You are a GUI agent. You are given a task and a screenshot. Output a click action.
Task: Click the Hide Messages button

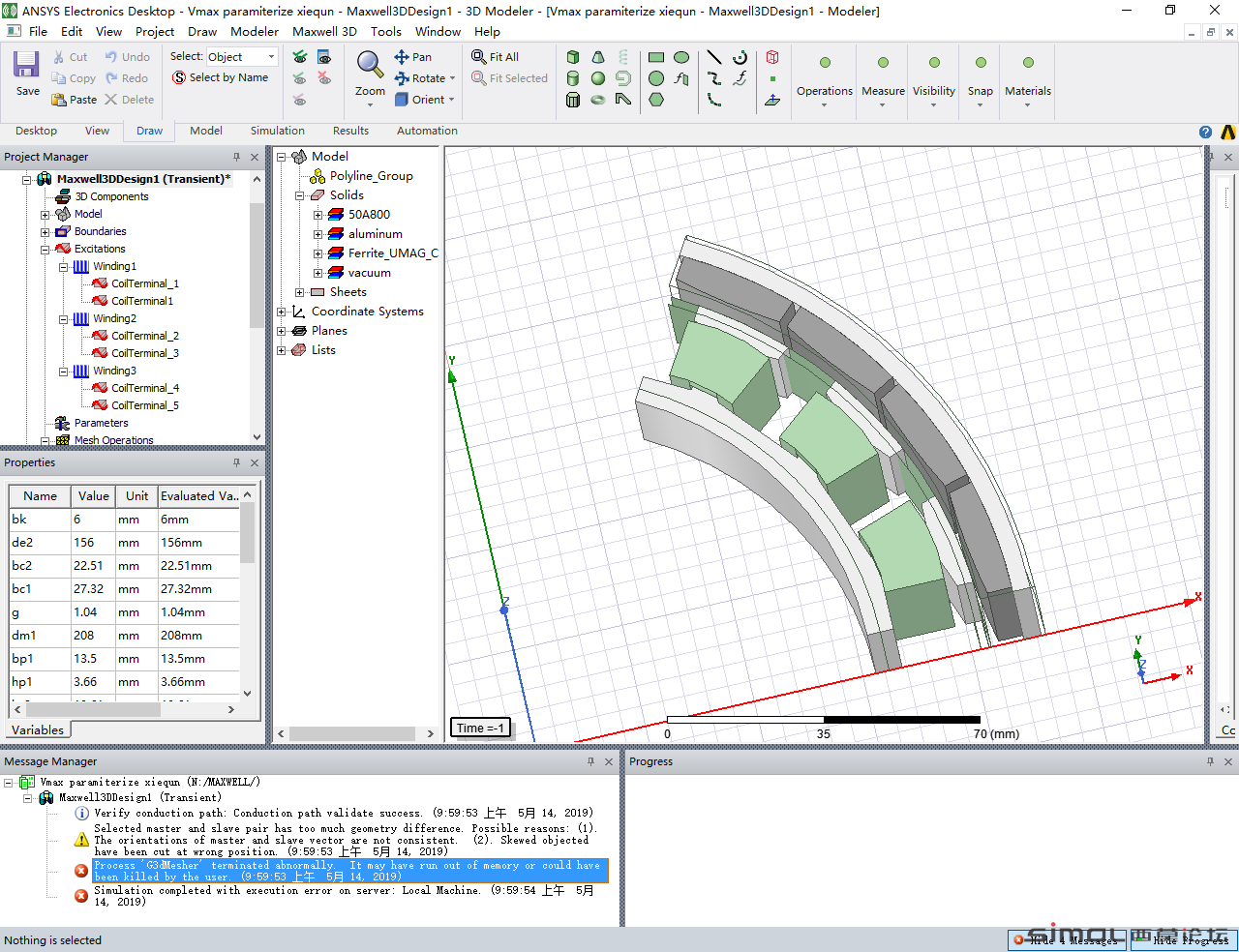[x=1068, y=939]
